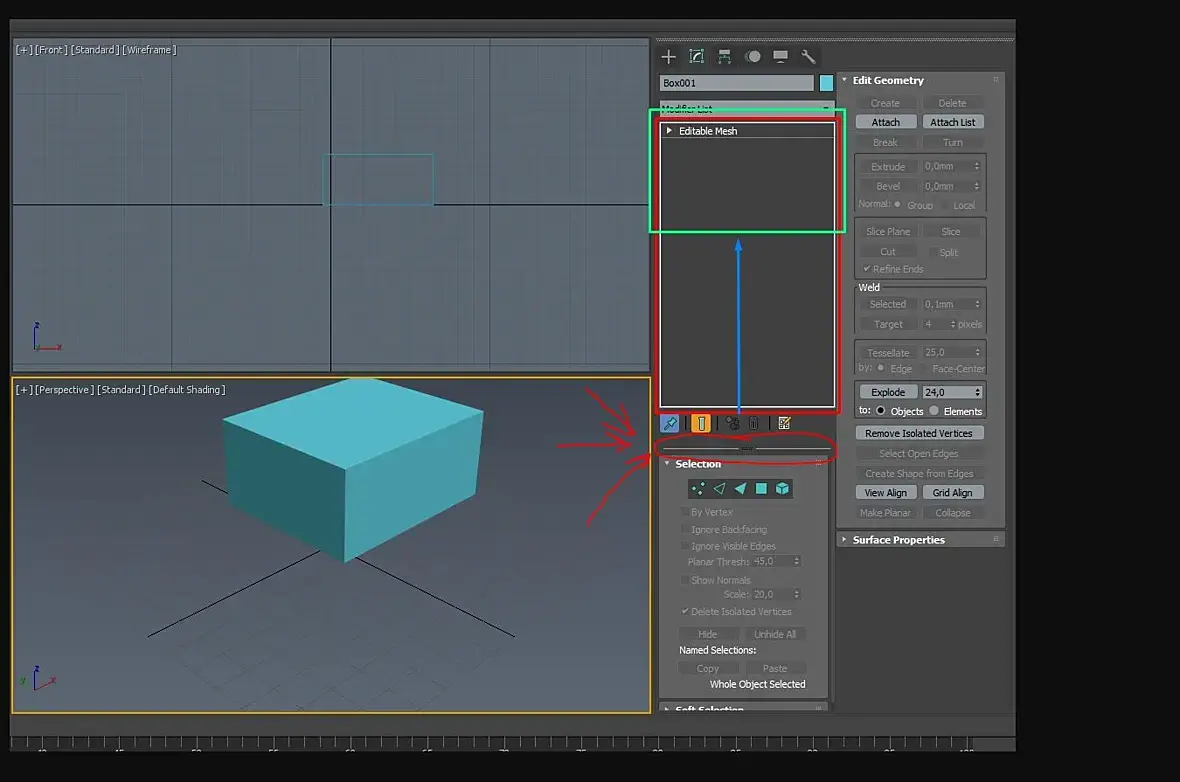Collapse the Selection rollout

pos(697,464)
